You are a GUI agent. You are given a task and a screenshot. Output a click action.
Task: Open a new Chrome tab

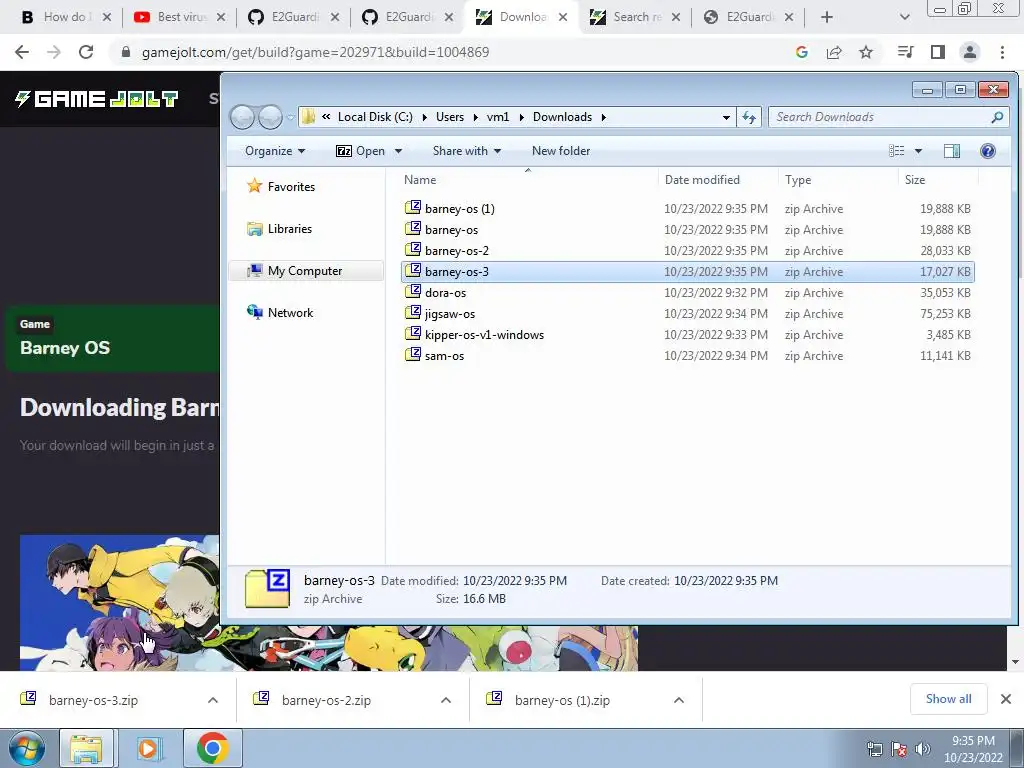827,17
